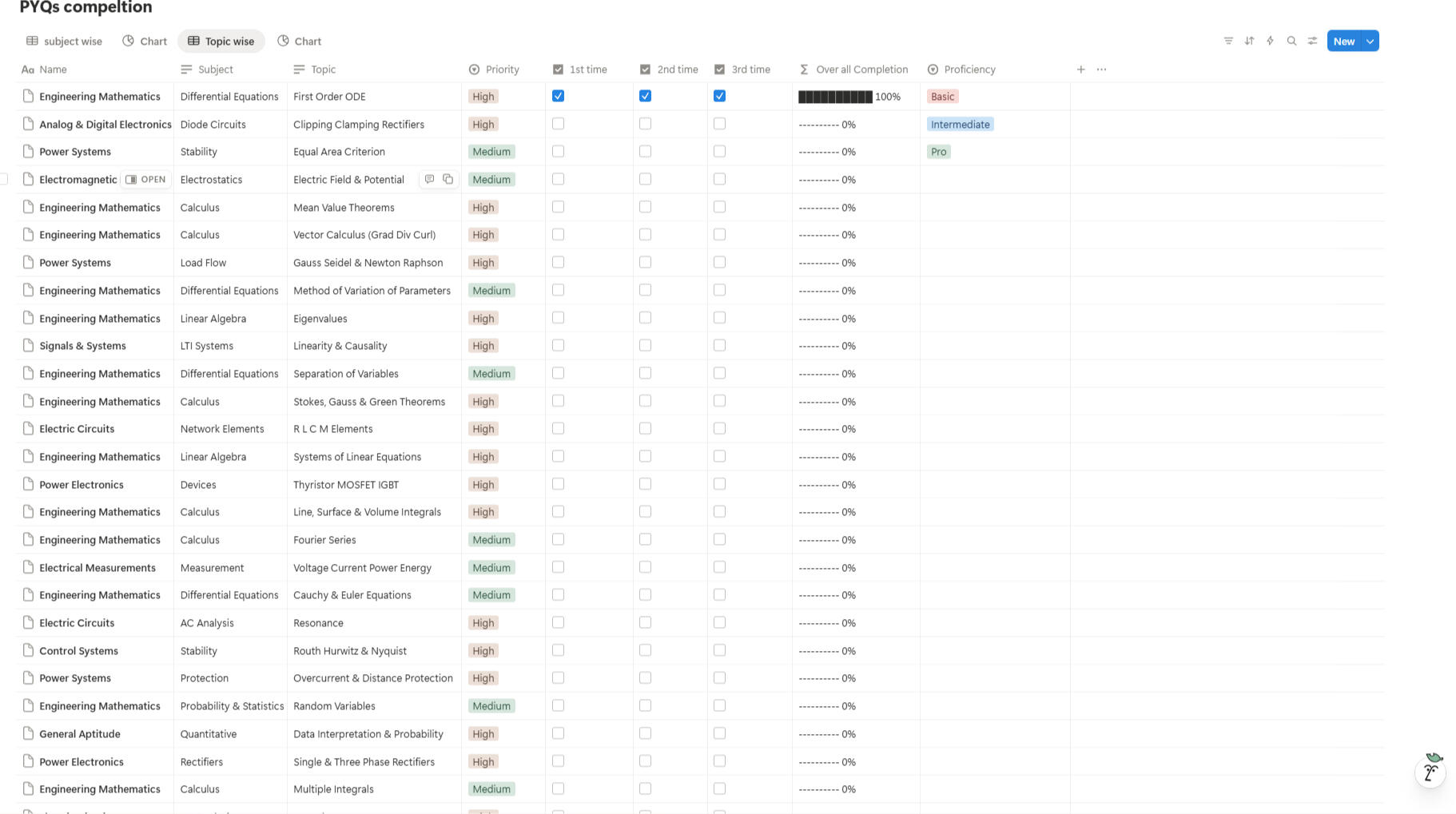Screen dimensions: 1456x814
Task: Expand the New button dropdown arrow
Action: click(x=1370, y=41)
